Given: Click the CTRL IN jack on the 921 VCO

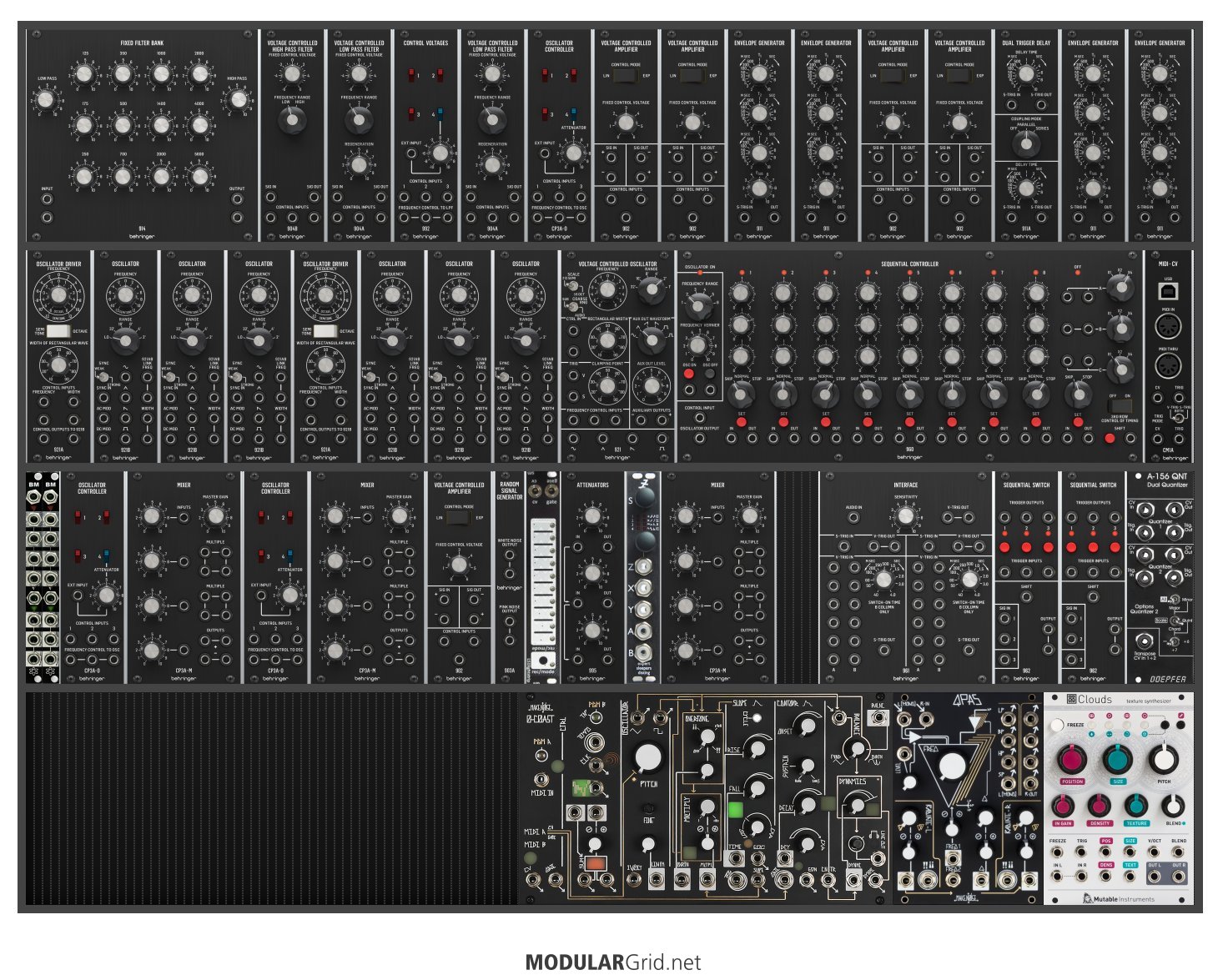Looking at the screenshot, I should pos(574,329).
